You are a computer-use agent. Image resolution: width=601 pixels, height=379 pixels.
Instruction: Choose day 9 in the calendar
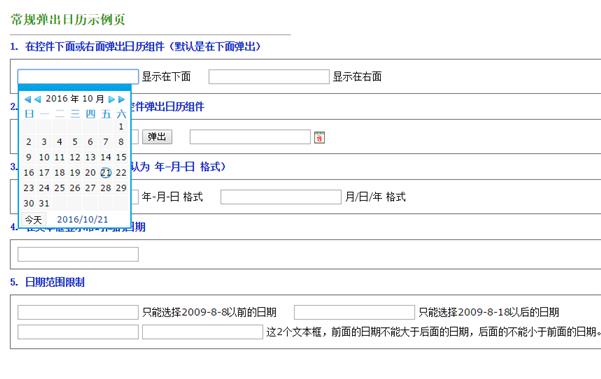pyautogui.click(x=29, y=157)
